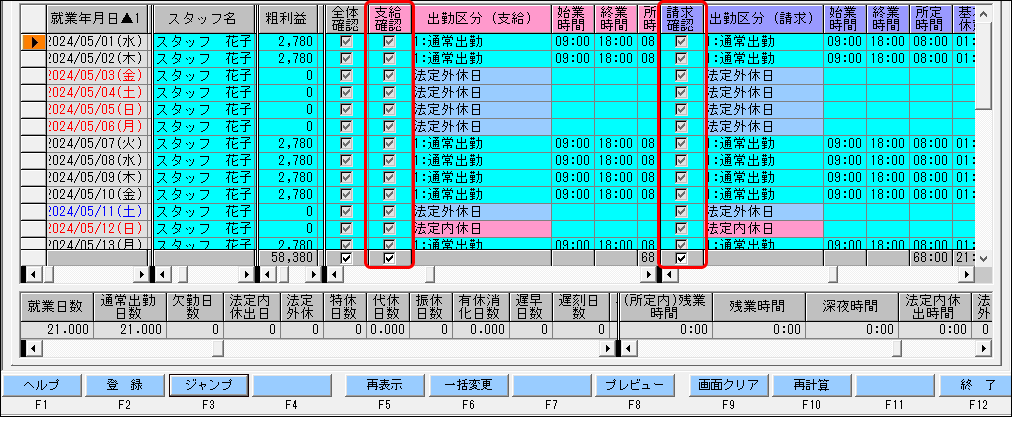Select the 2024/05/12(日) date cell

pos(99,228)
